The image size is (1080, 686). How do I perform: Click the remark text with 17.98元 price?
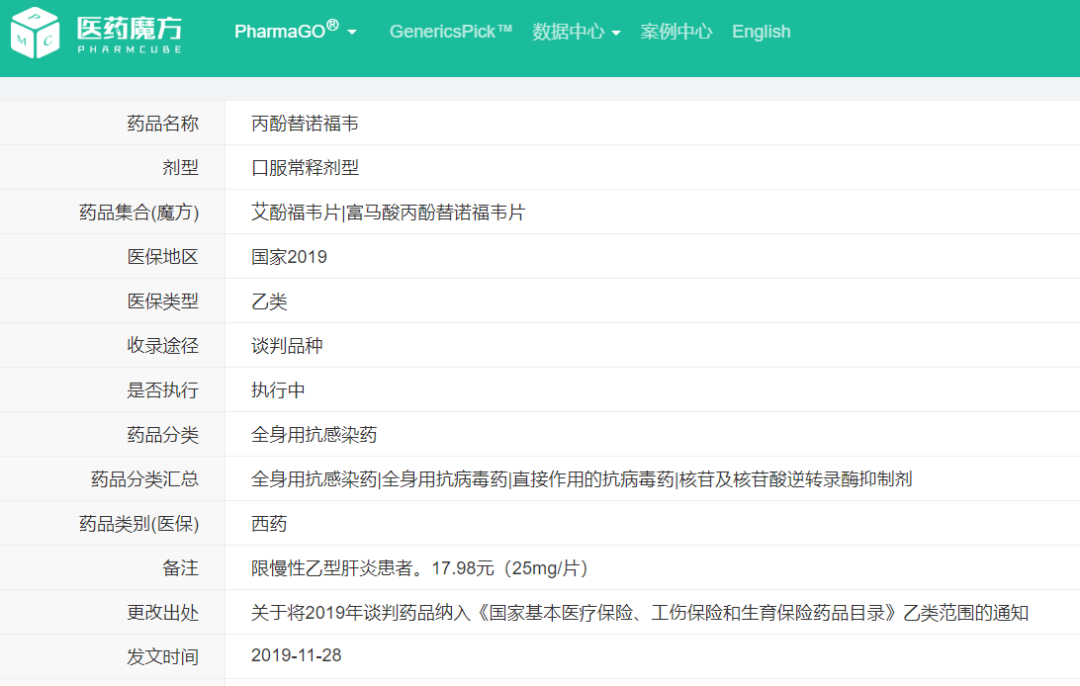click(420, 568)
